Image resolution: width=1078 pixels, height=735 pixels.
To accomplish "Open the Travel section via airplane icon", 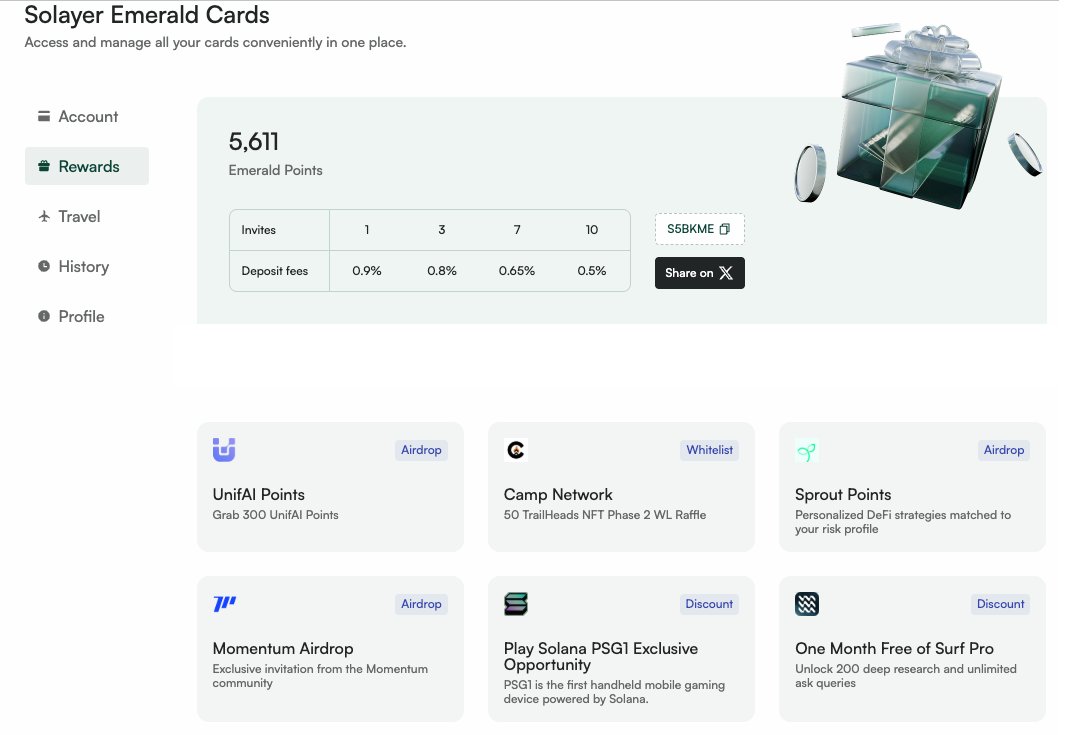I will 44,216.
